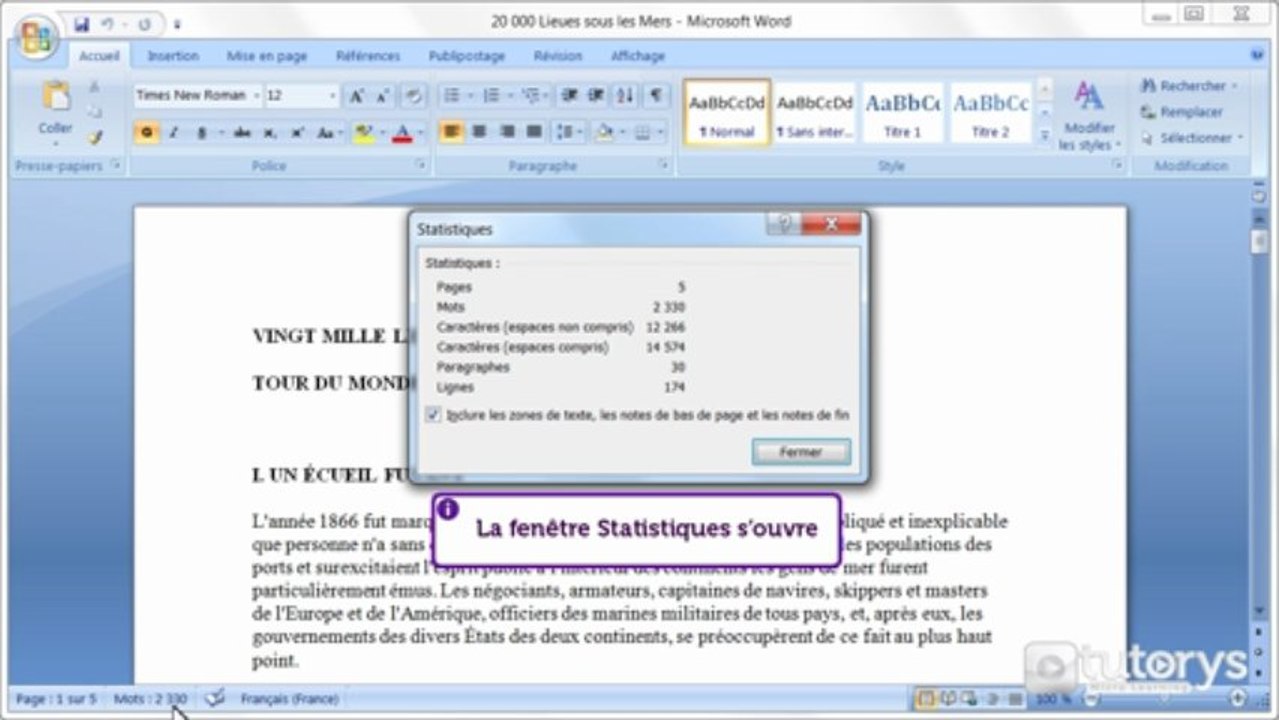Grow font size with the larger A
Image resolution: width=1279 pixels, height=720 pixels.
[x=357, y=96]
